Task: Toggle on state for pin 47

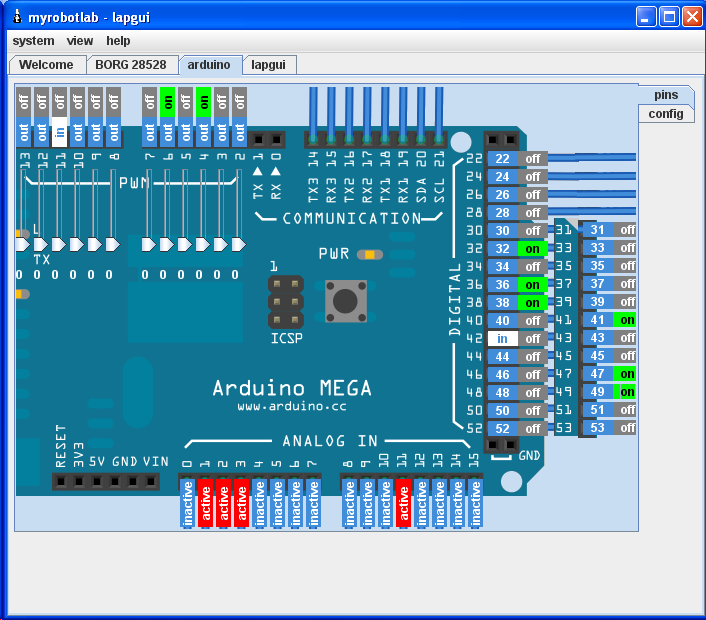Action: (x=625, y=374)
